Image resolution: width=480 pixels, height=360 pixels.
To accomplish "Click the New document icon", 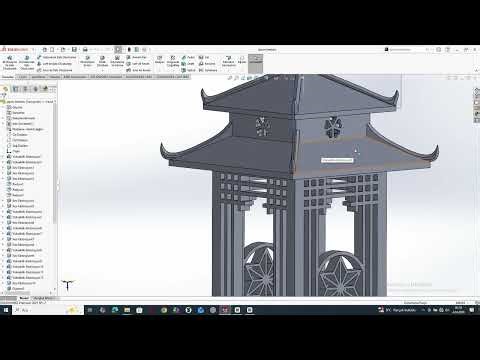I will click(52, 50).
